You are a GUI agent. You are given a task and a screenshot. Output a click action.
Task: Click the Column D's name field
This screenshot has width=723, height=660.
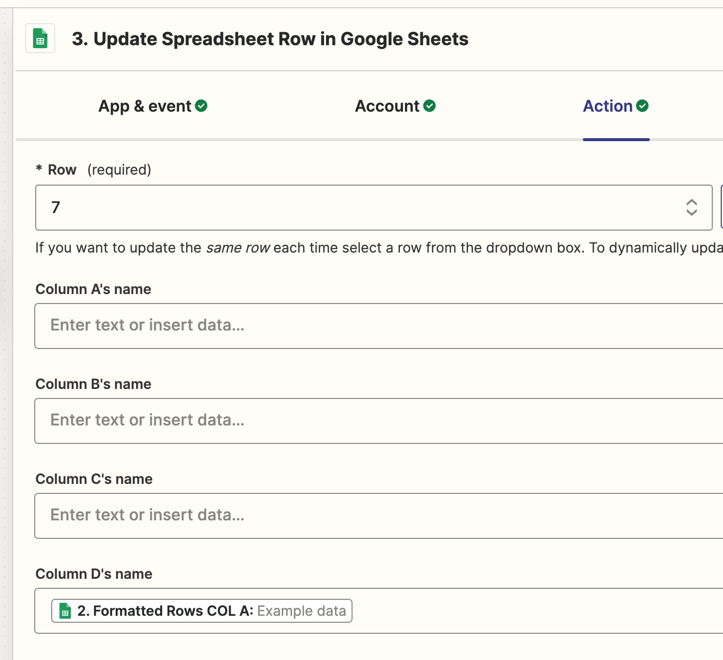379,611
